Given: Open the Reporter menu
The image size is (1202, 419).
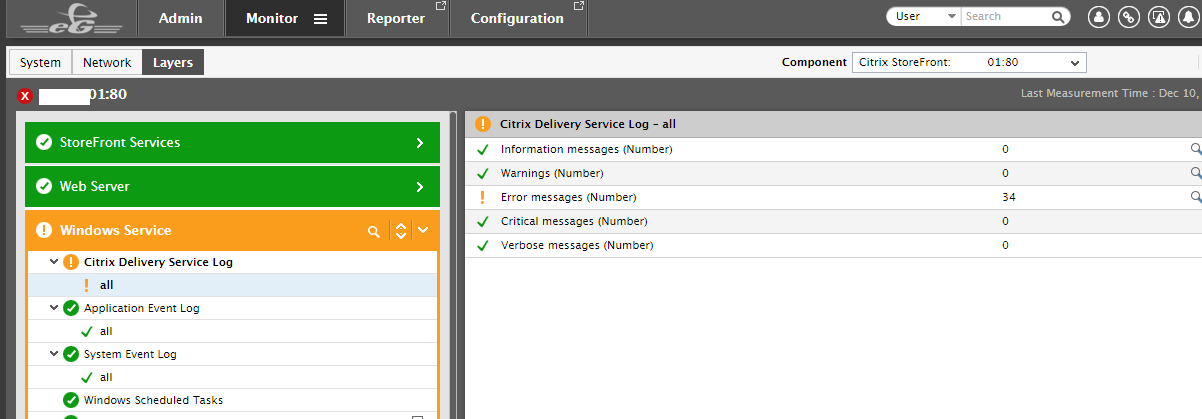Looking at the screenshot, I should point(396,18).
